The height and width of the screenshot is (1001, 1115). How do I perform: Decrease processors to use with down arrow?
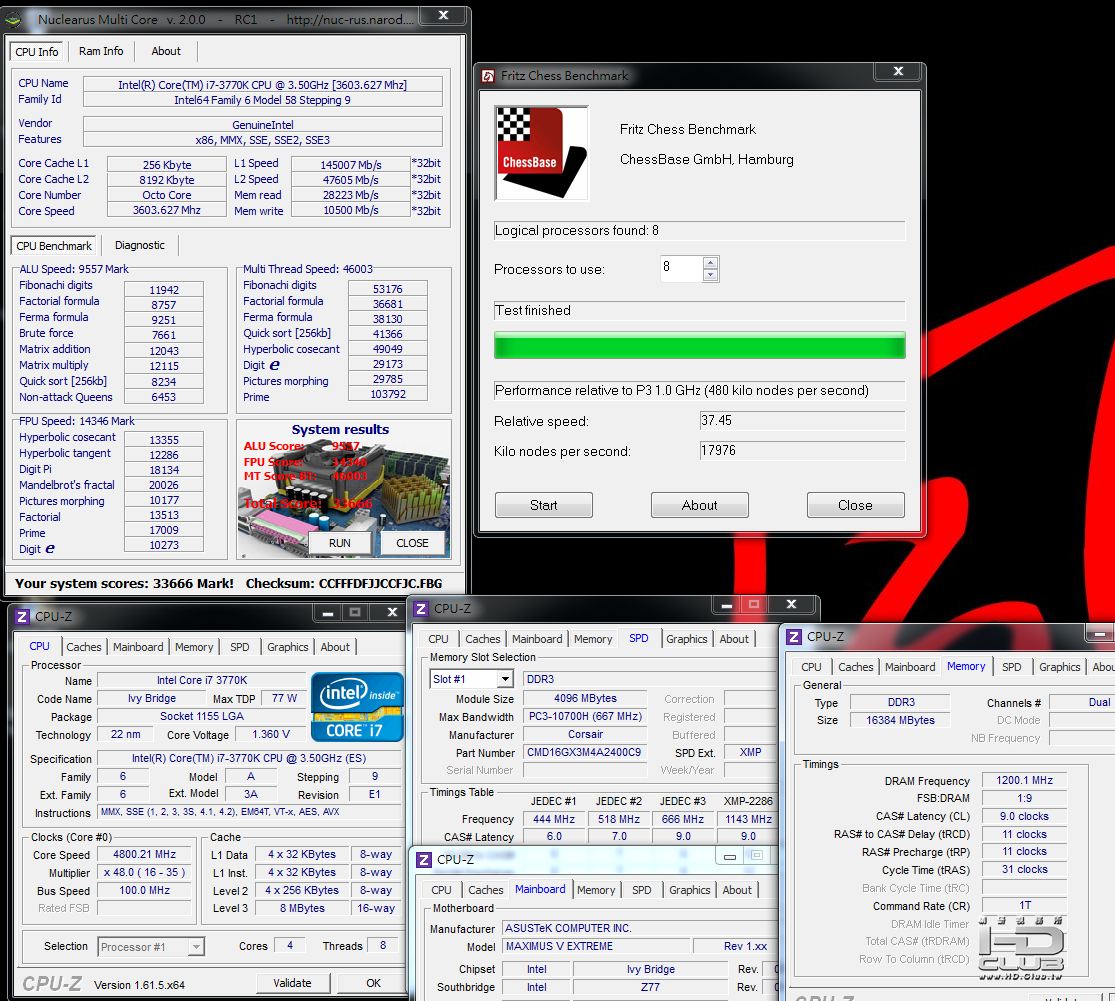pyautogui.click(x=710, y=275)
